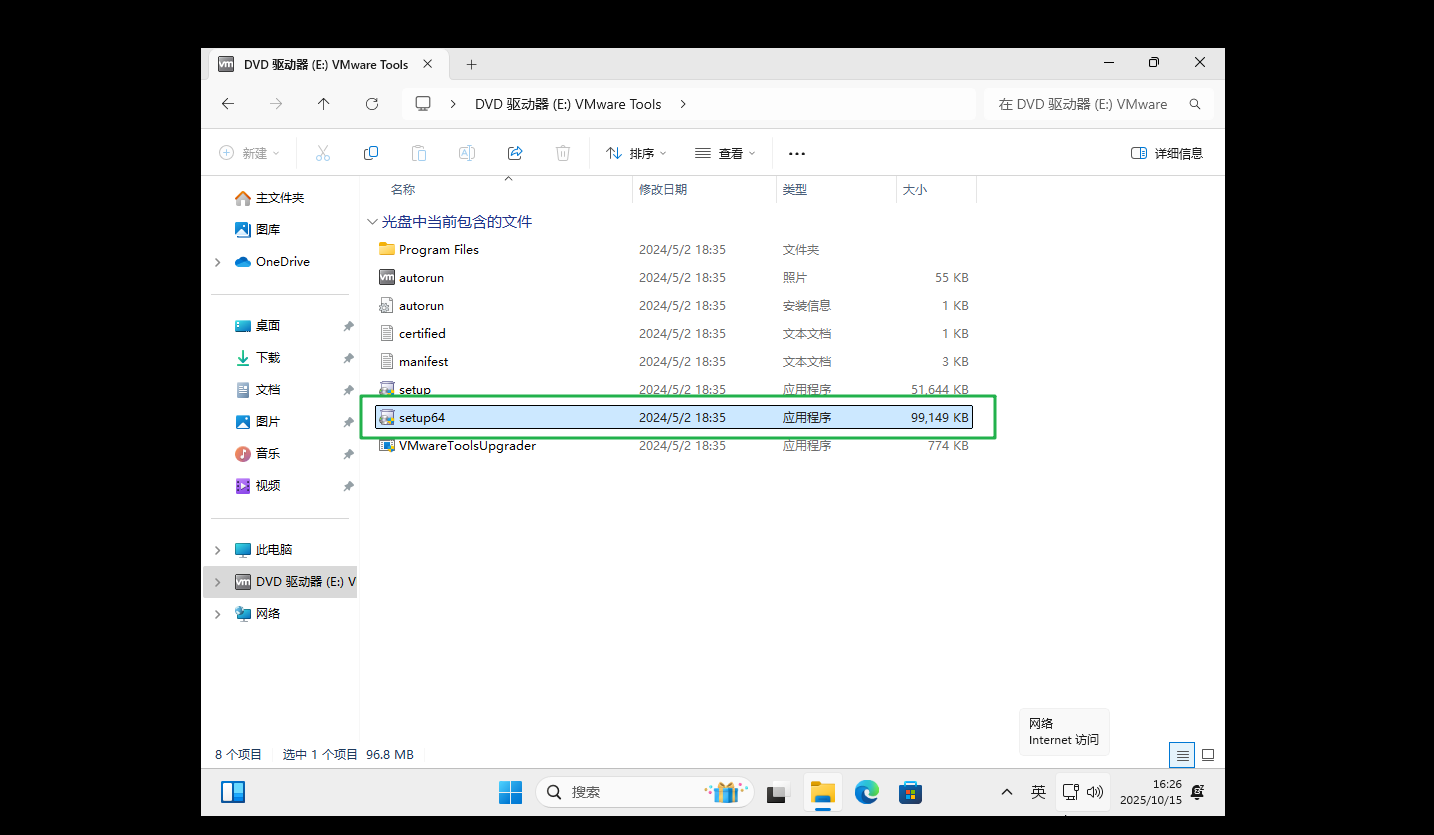1434x835 pixels.
Task: Select the setup64 application icon
Action: click(x=387, y=417)
